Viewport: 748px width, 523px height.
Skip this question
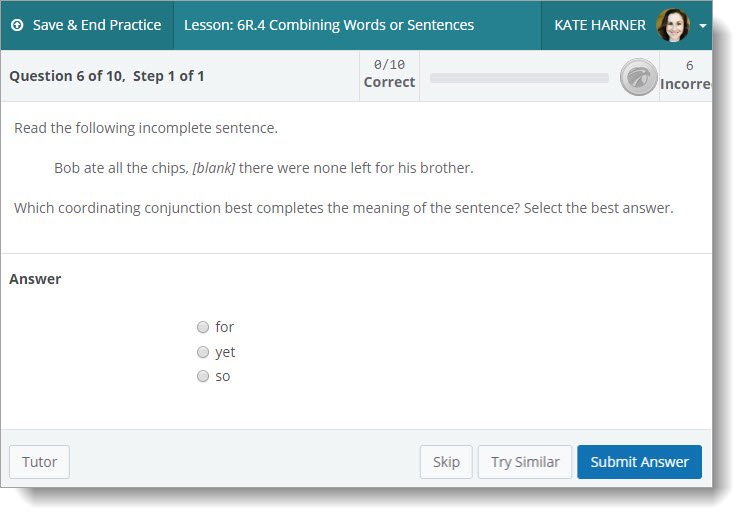[446, 462]
